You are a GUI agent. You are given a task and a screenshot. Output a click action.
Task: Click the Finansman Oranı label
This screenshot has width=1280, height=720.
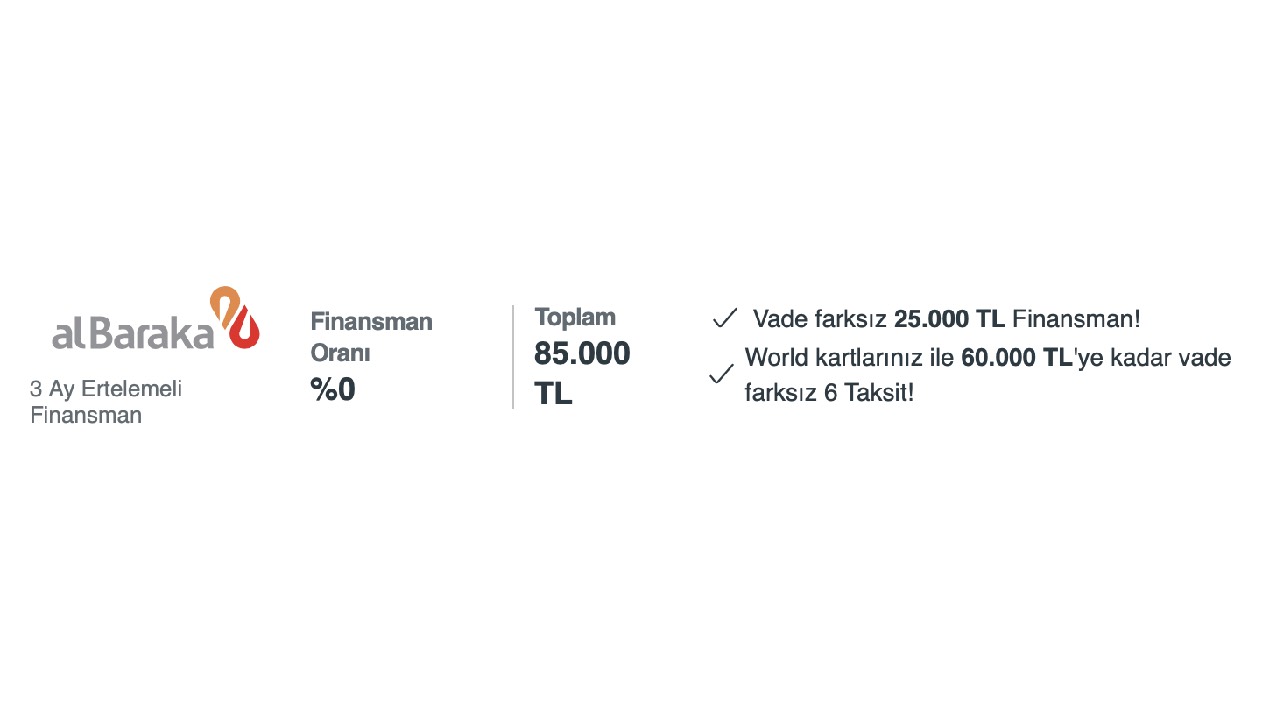click(x=371, y=337)
